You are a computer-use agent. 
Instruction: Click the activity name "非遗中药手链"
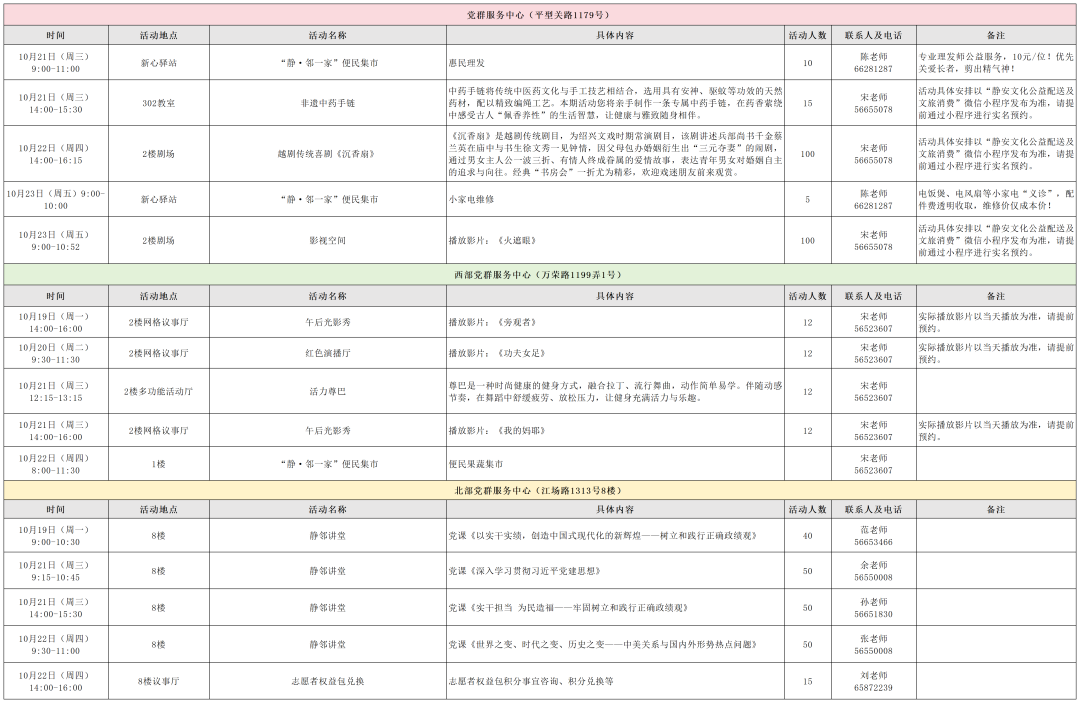(328, 103)
